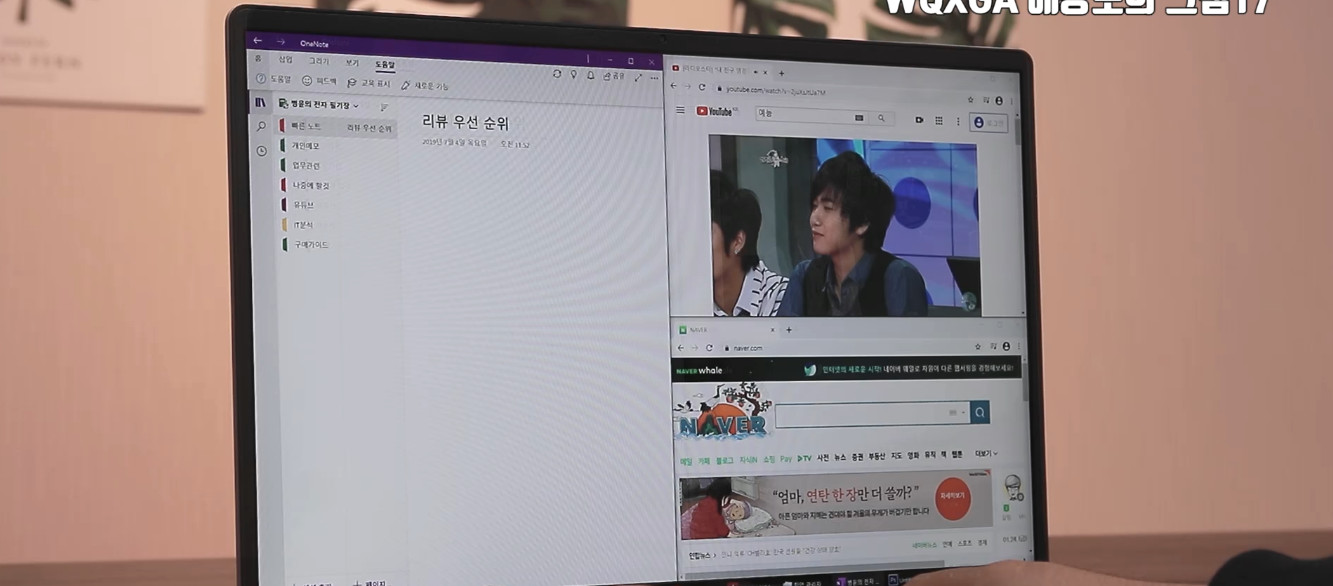Expand the Naver search box dropdown arrow
This screenshot has height=586, width=1333.
point(963,412)
